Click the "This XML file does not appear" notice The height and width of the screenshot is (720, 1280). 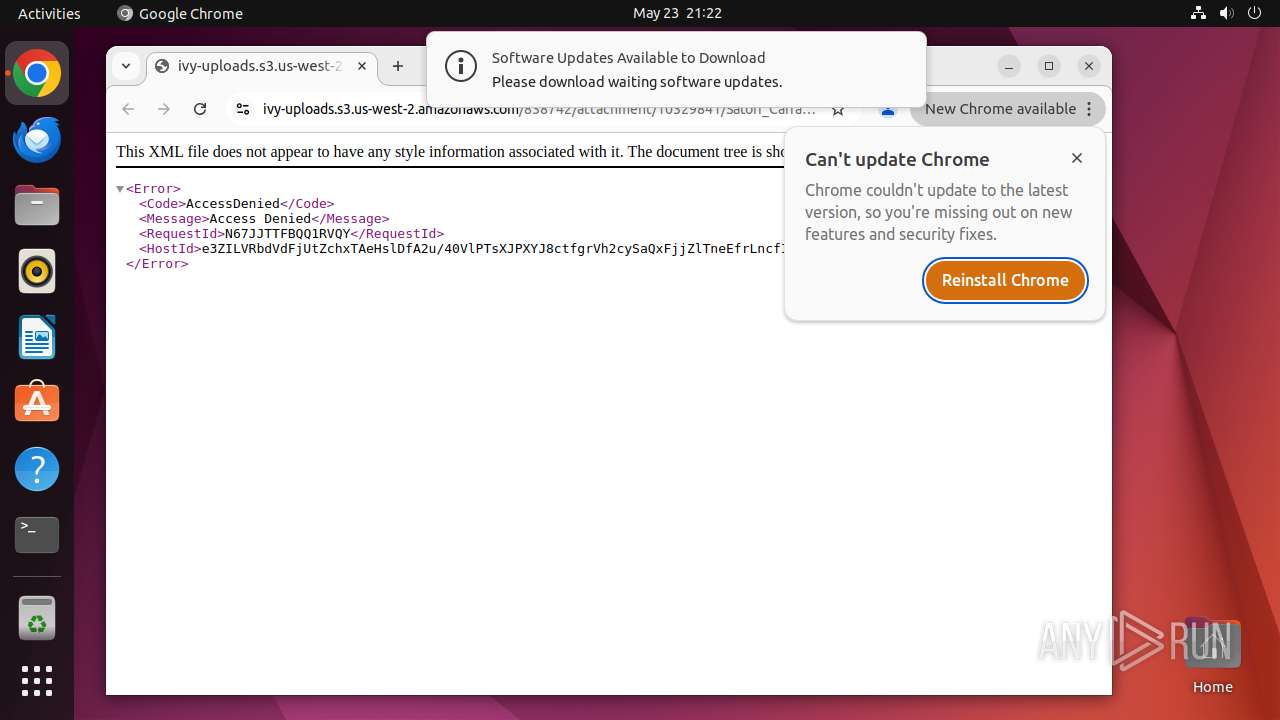click(x=450, y=152)
